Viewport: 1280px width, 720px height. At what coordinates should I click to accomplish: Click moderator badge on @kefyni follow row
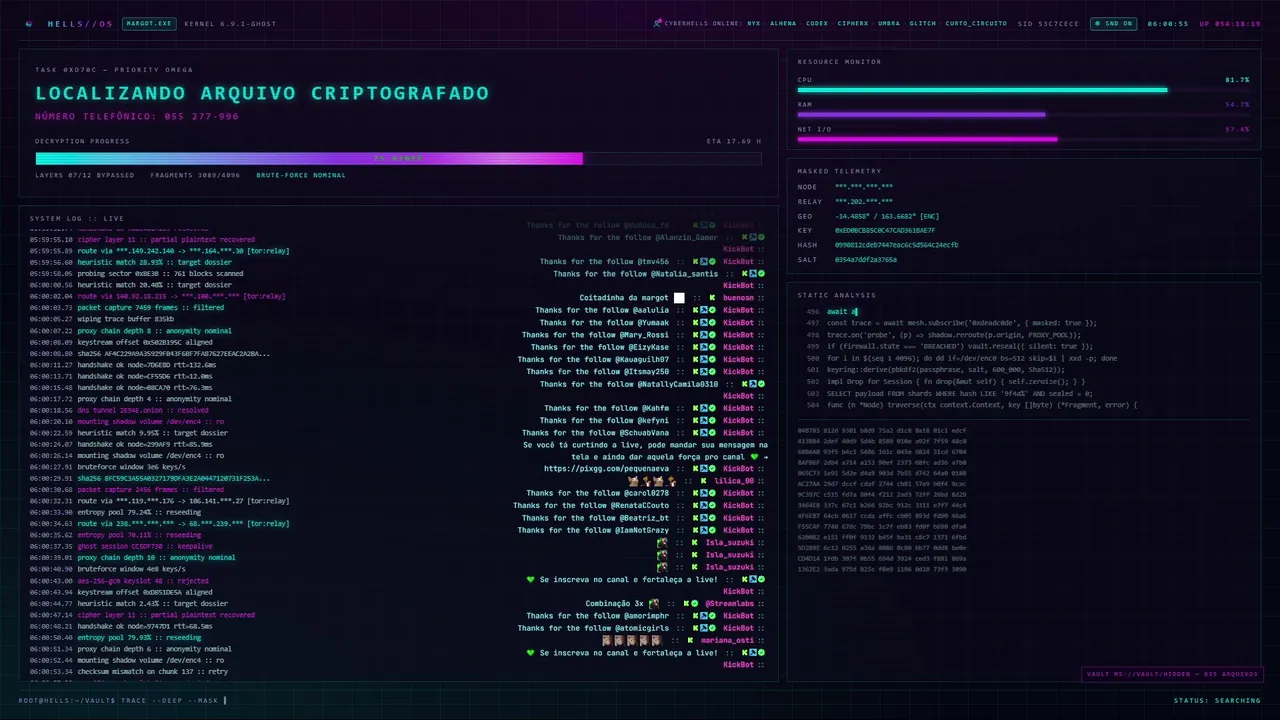point(704,420)
